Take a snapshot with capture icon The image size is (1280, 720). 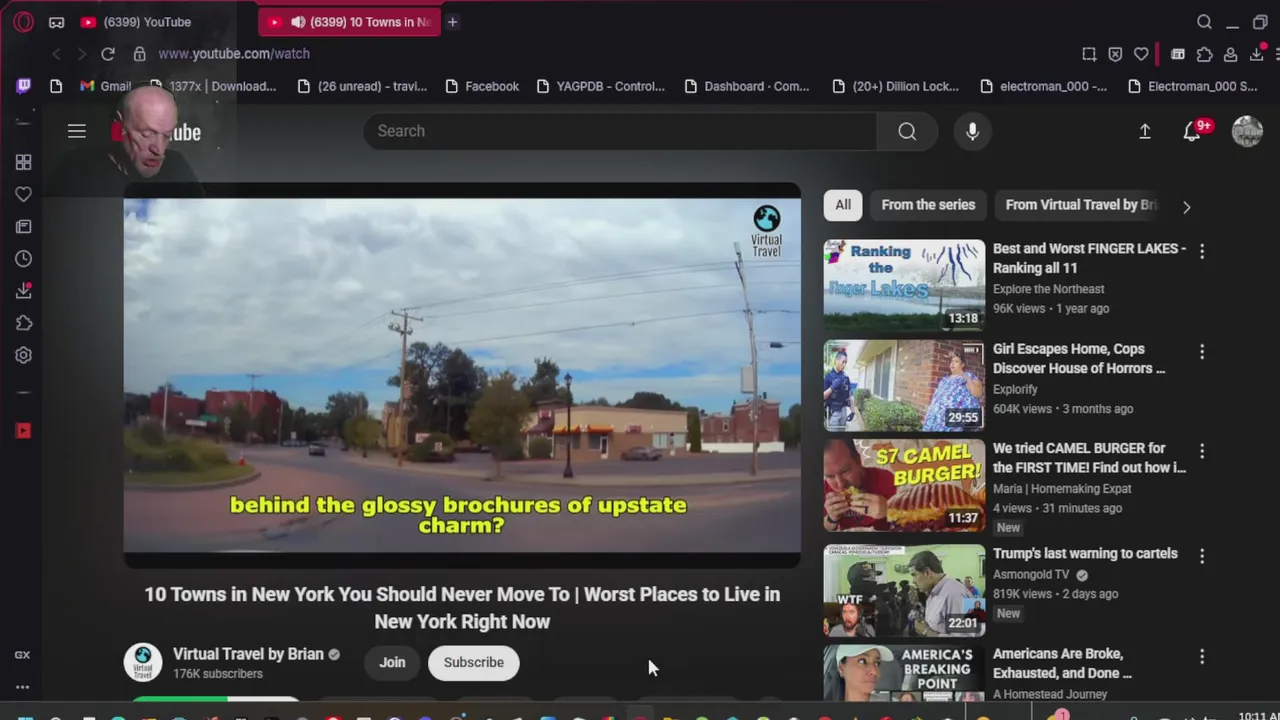click(1089, 54)
